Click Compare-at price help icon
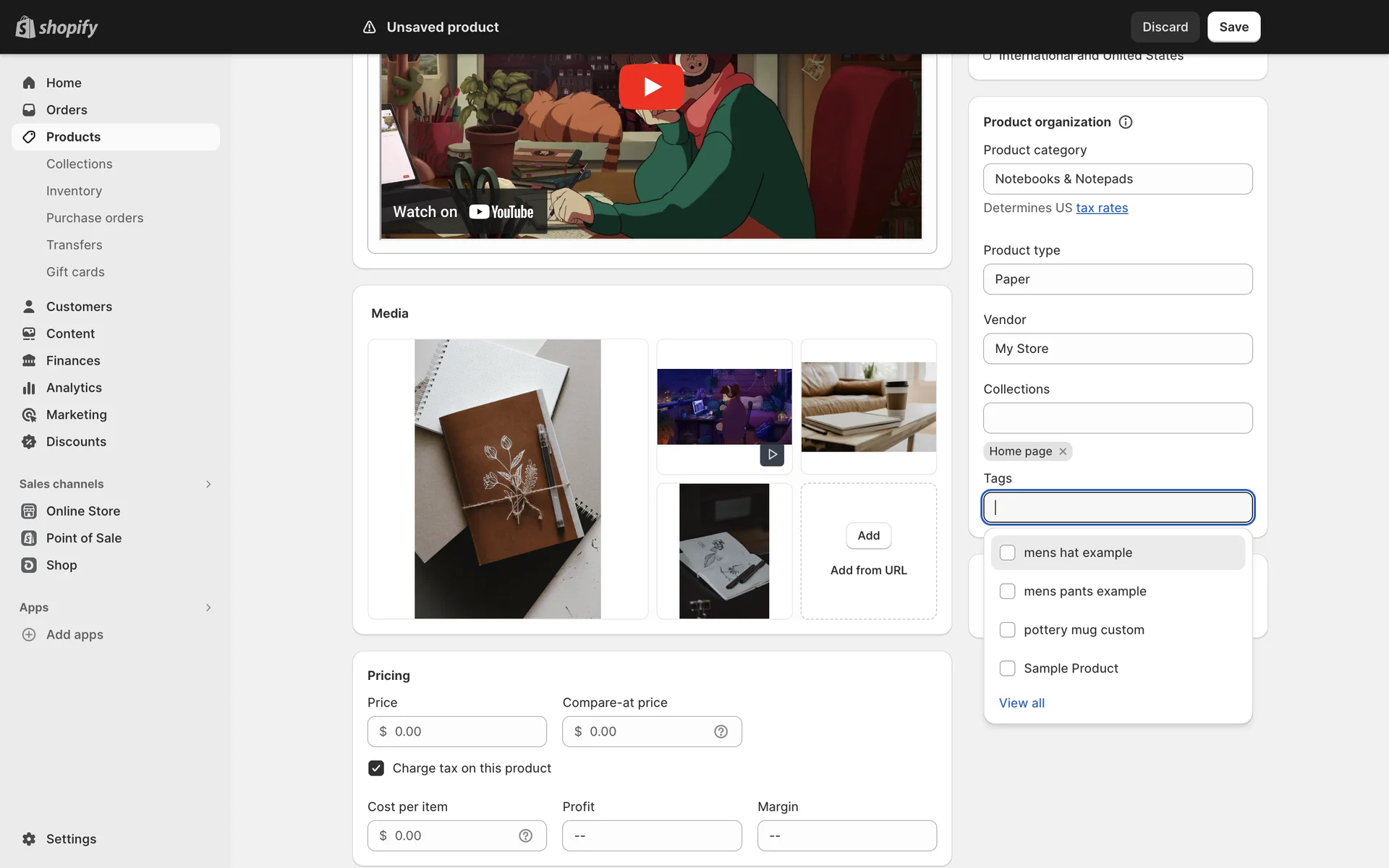This screenshot has width=1389, height=868. pyautogui.click(x=721, y=731)
